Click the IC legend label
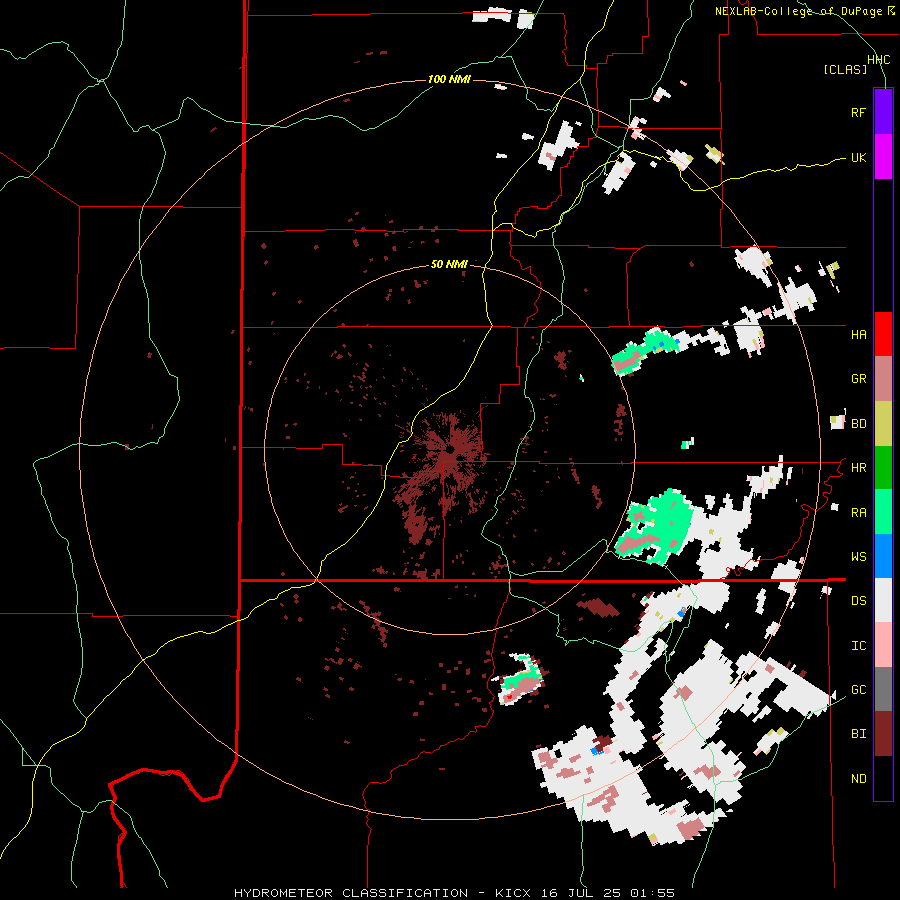 pos(858,646)
